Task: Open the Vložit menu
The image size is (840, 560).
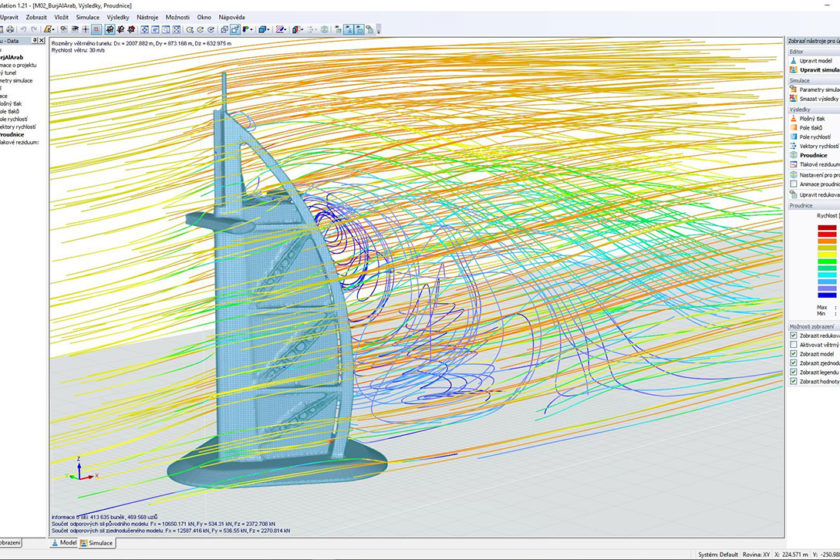Action: coord(61,17)
